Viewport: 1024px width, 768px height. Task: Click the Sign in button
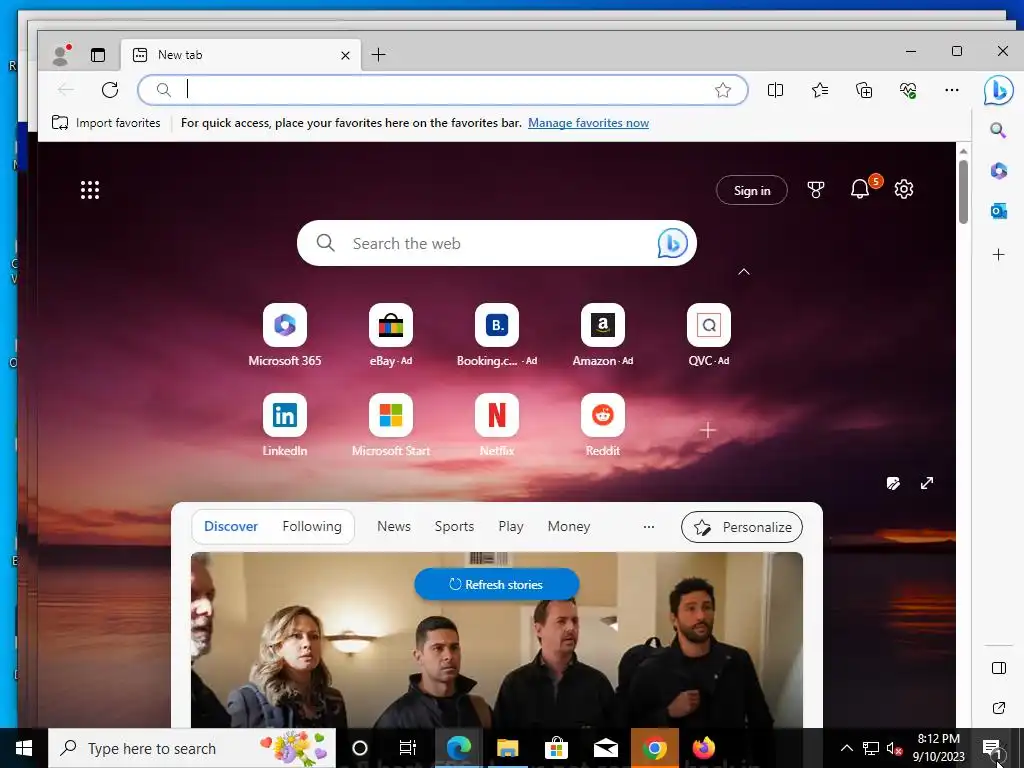point(752,190)
